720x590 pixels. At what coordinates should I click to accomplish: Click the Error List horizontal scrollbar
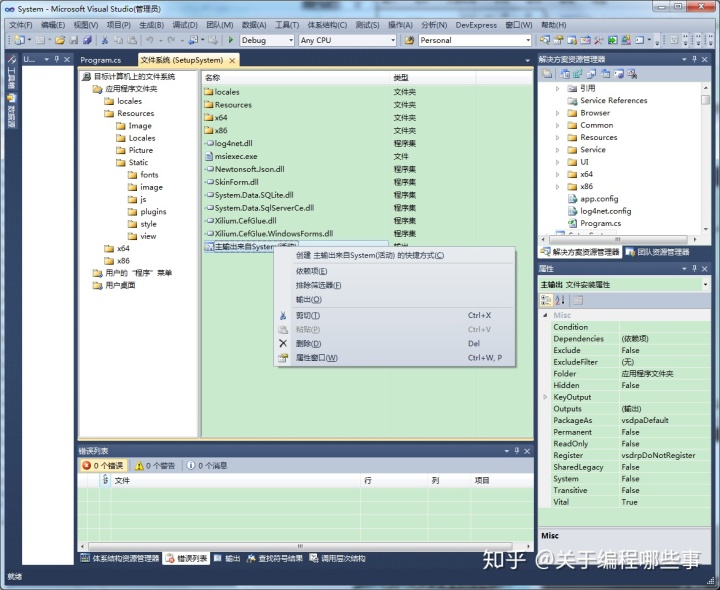(x=301, y=547)
